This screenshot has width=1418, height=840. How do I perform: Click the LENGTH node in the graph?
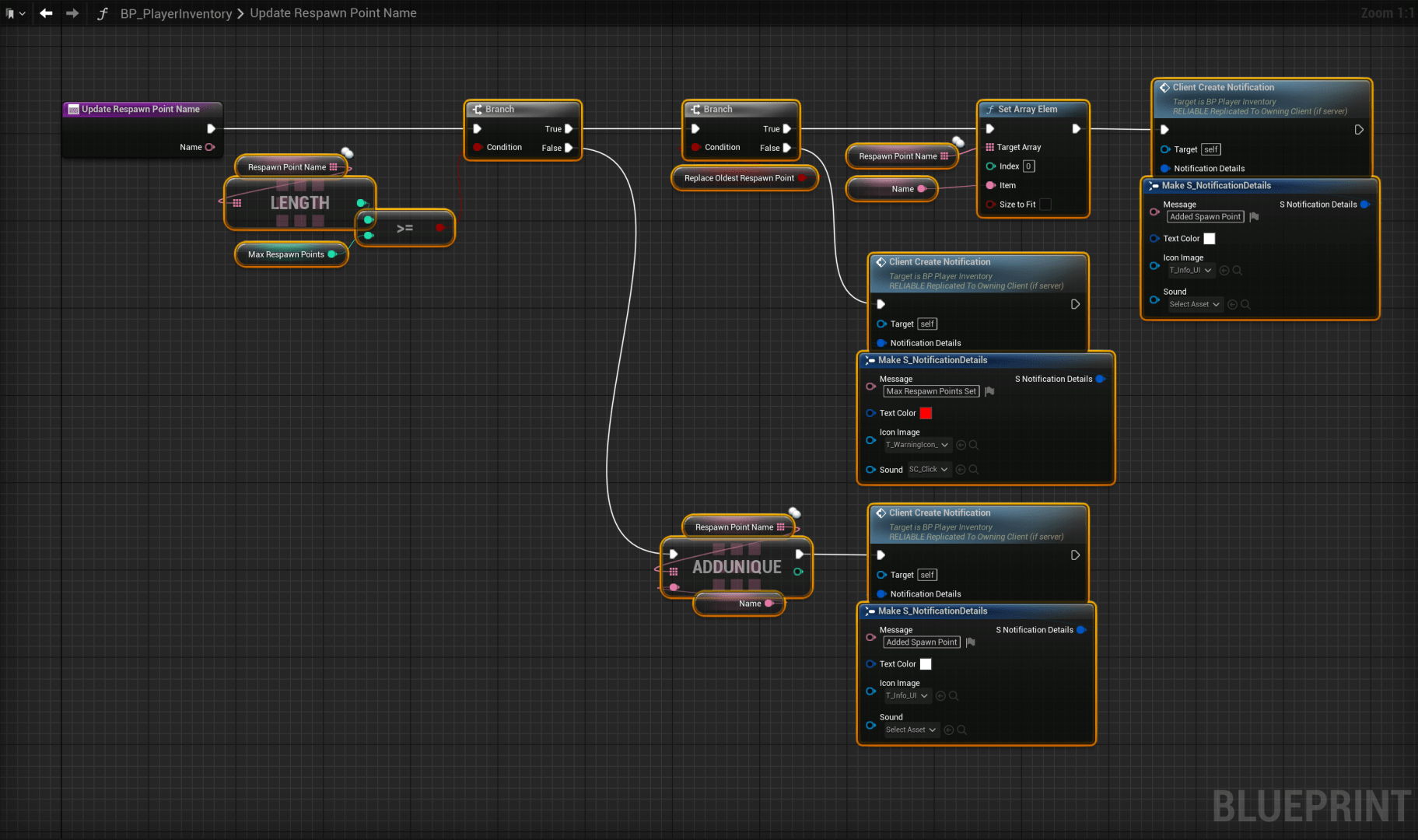(x=299, y=203)
